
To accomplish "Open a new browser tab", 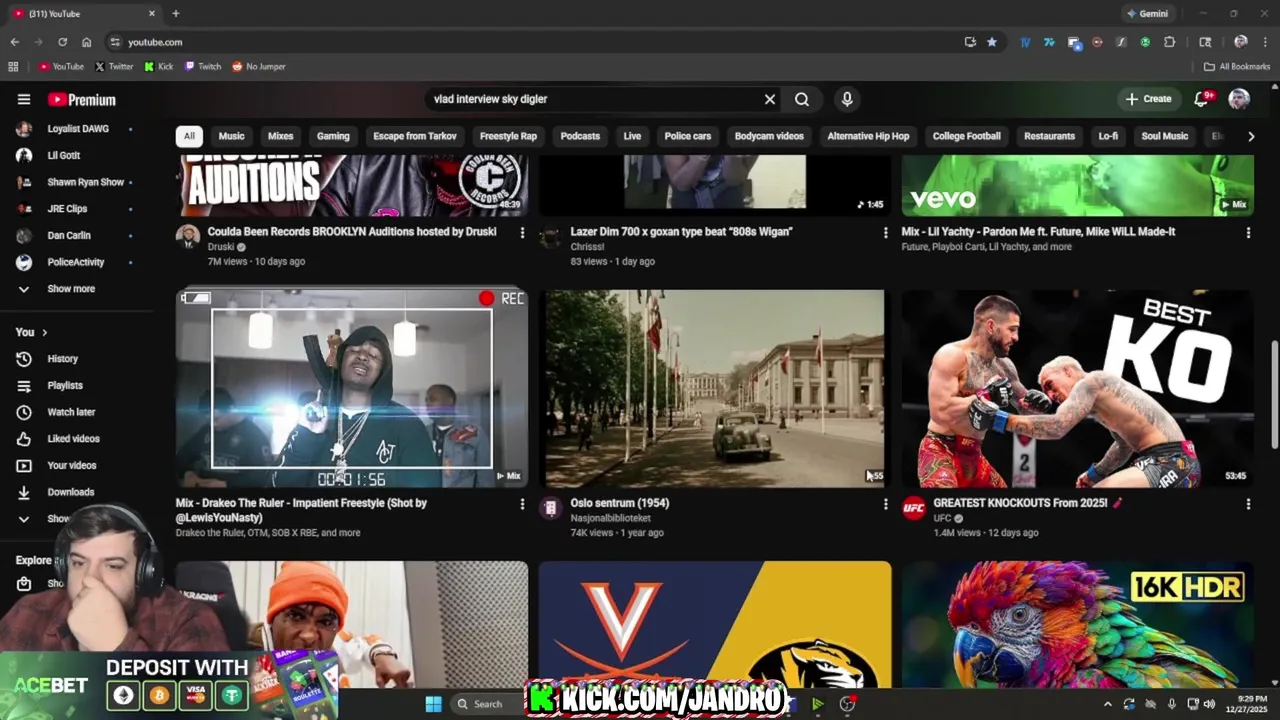I will [176, 14].
